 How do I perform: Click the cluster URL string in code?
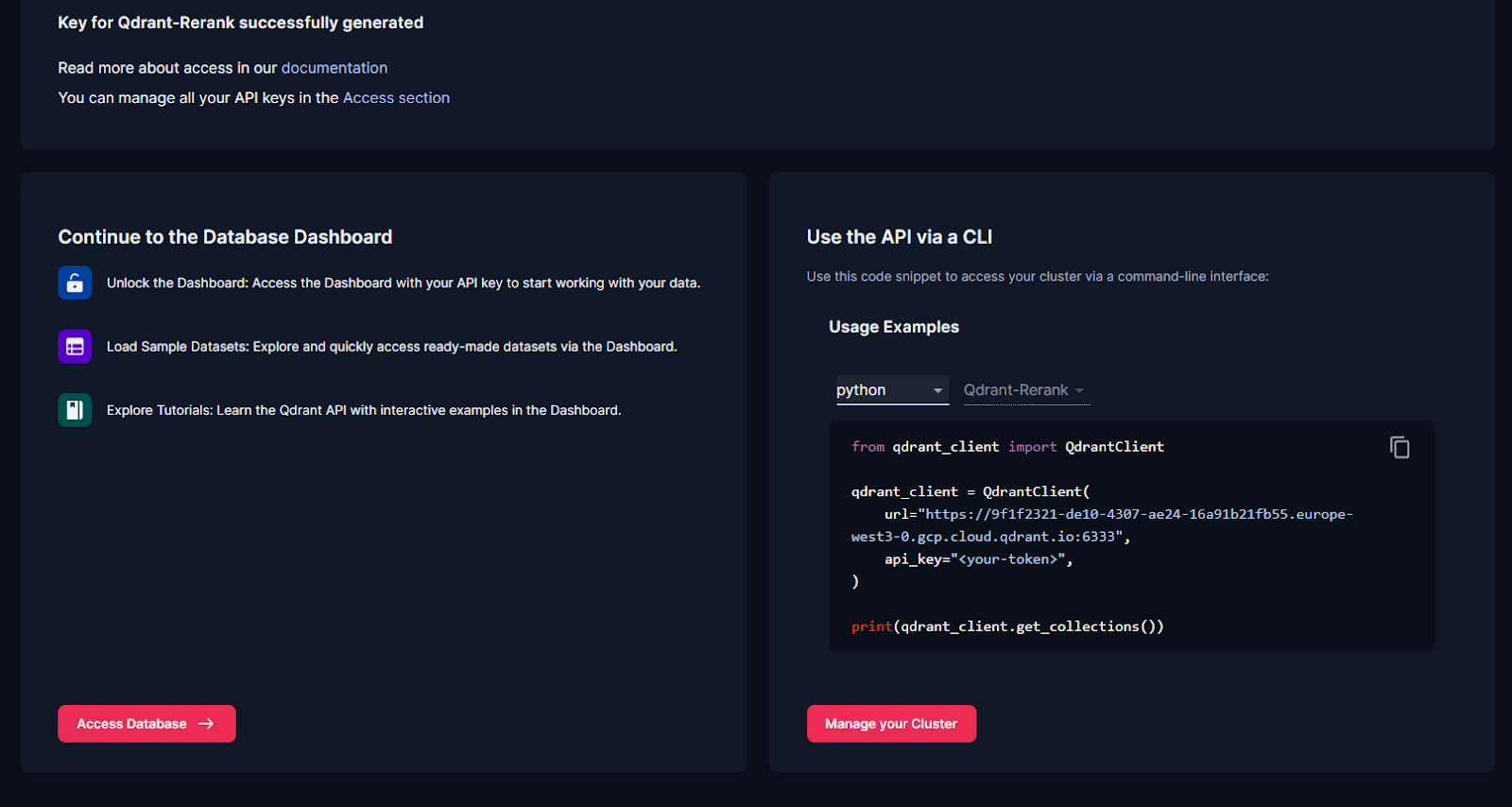1115,515
